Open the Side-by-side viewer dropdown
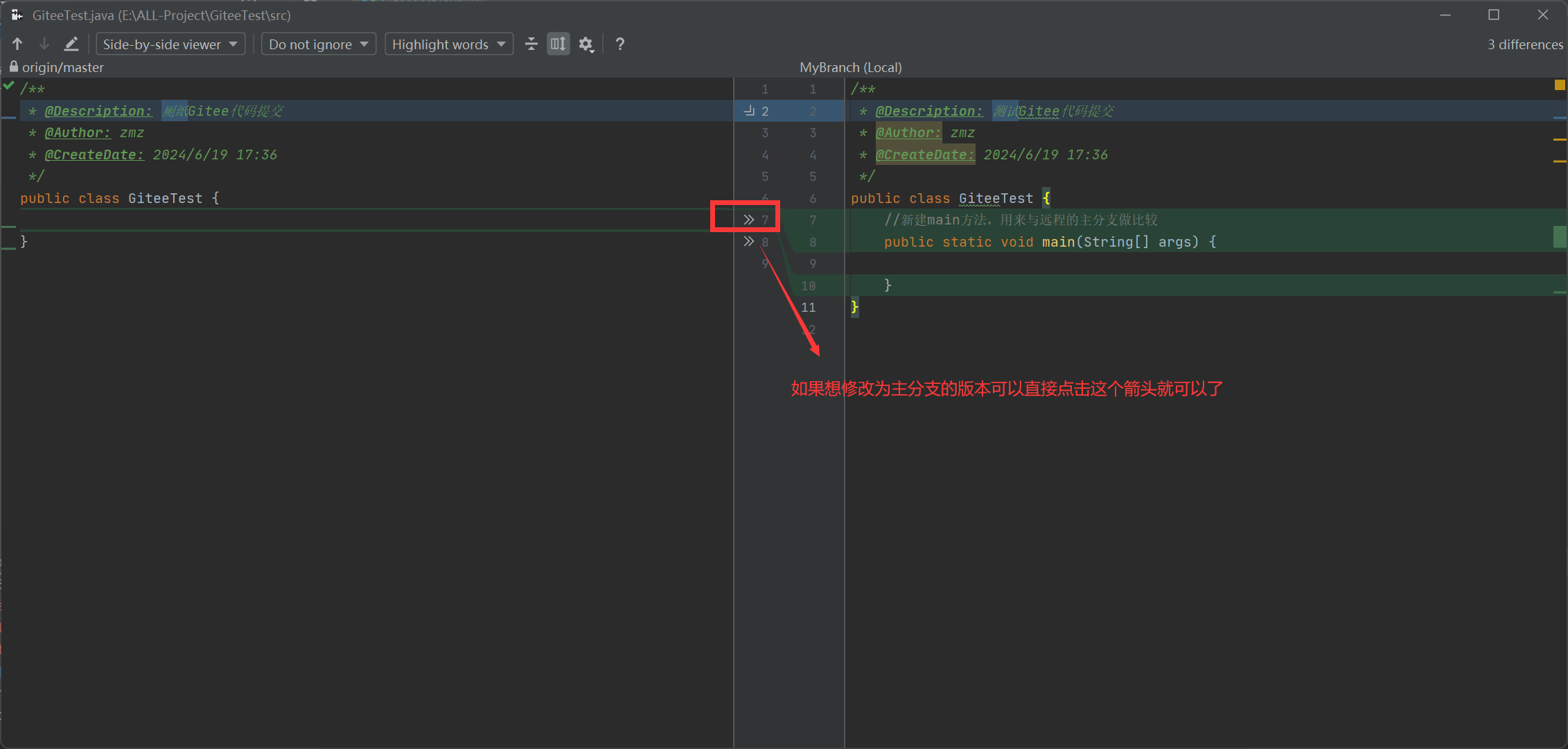This screenshot has height=749, width=1568. (170, 44)
